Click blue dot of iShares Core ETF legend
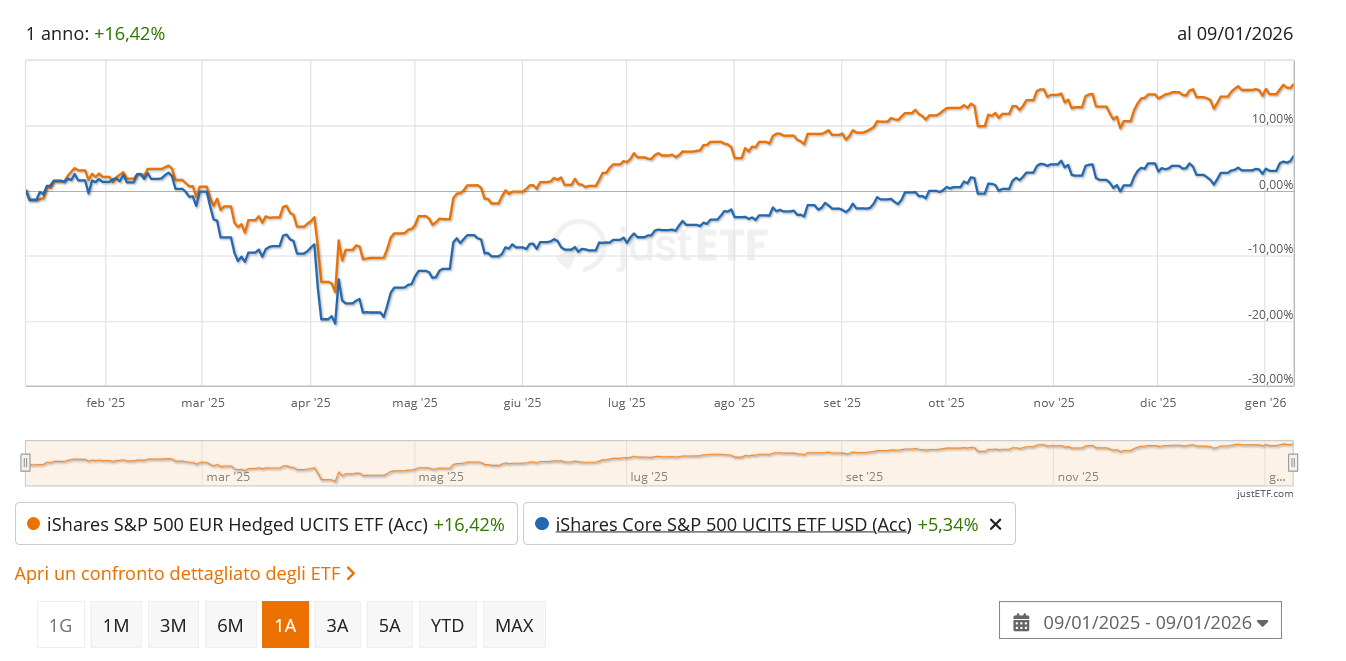Screen dimensions: 1346x661 (542, 524)
